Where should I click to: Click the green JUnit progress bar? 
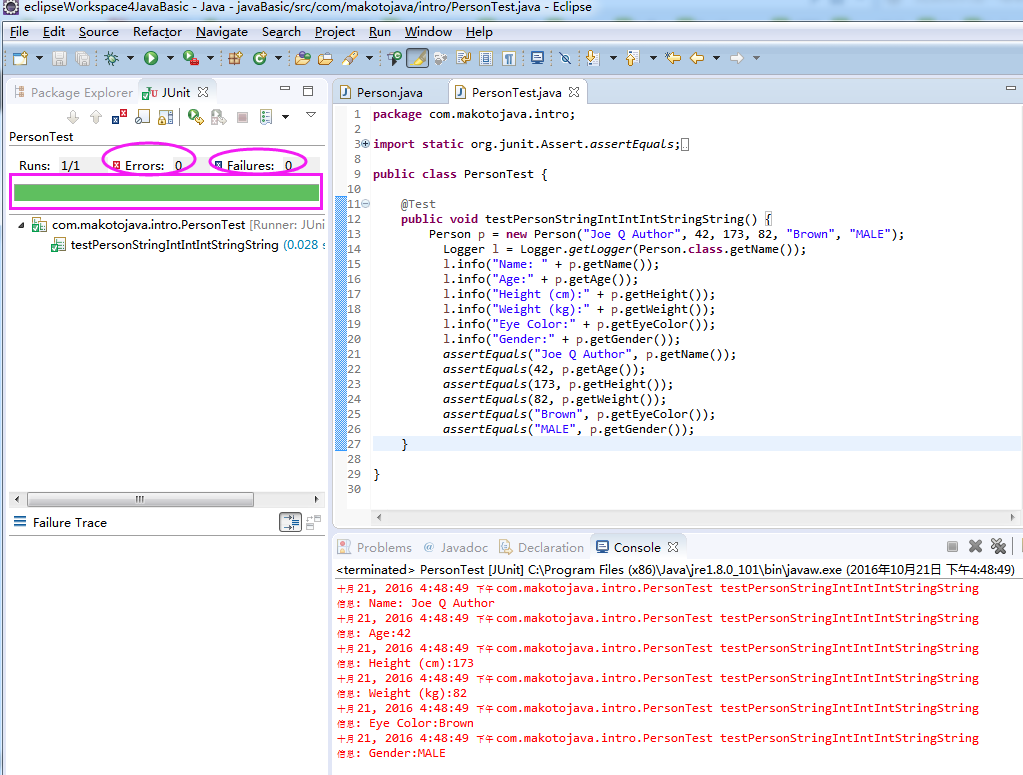click(166, 192)
